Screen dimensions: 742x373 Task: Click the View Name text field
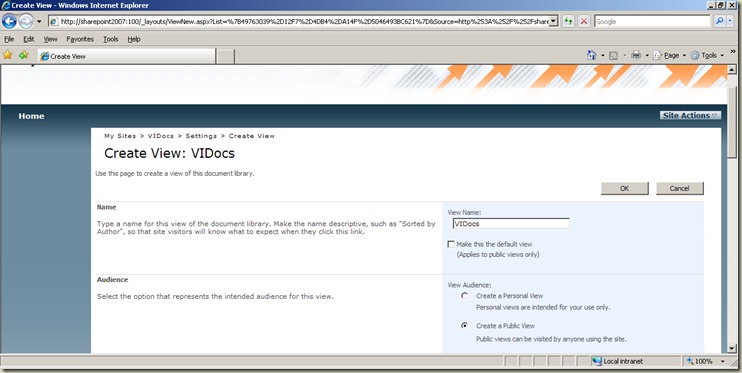(x=511, y=223)
